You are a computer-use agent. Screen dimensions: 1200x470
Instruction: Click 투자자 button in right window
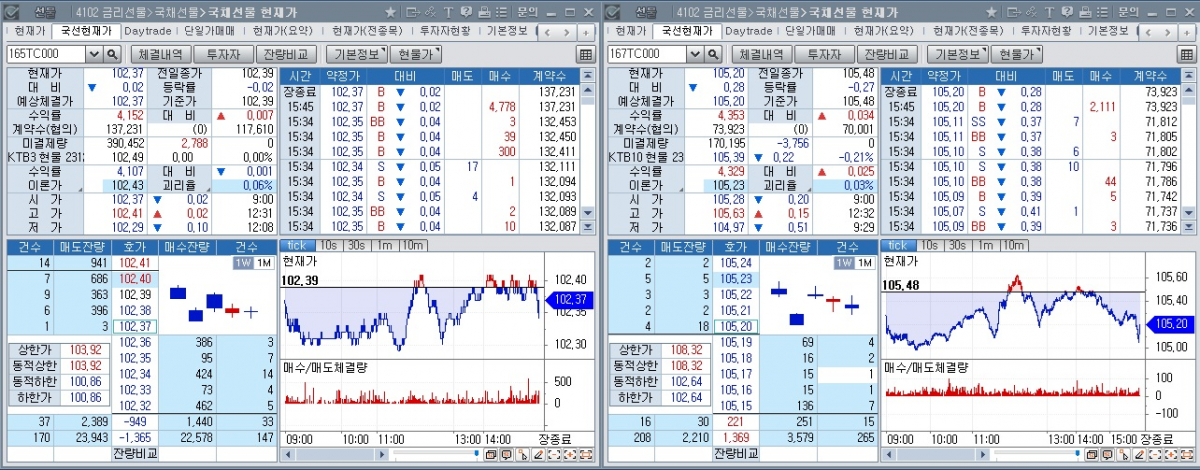[x=824, y=54]
